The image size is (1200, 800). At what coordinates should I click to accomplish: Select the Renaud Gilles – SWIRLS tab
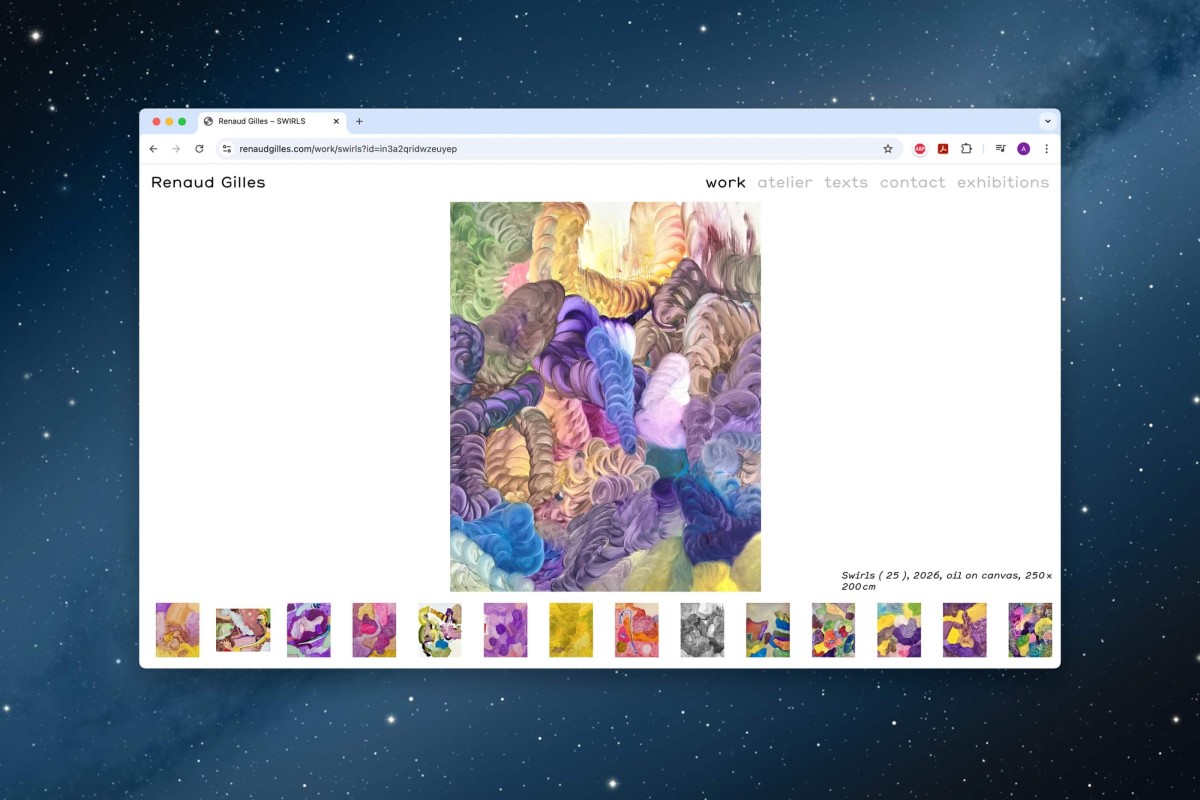(272, 122)
